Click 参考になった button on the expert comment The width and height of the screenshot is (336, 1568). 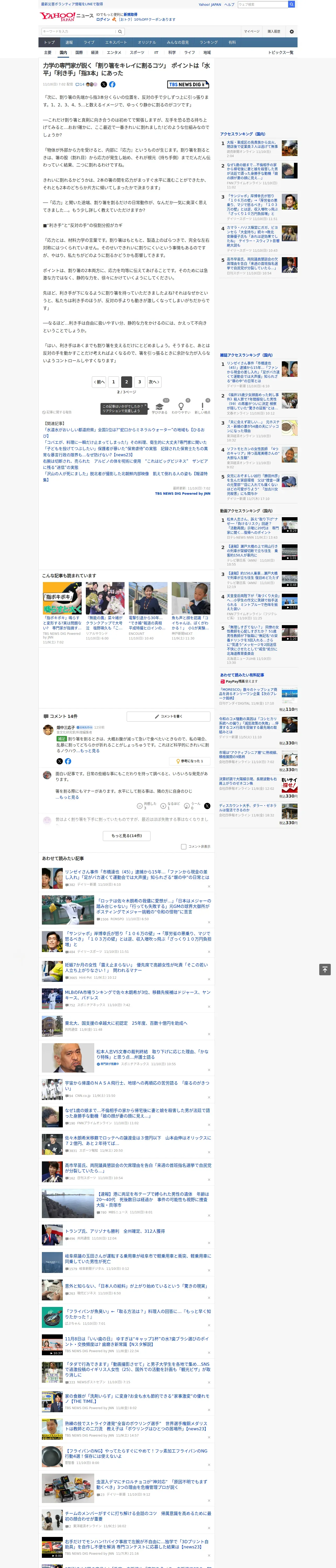coord(190,762)
